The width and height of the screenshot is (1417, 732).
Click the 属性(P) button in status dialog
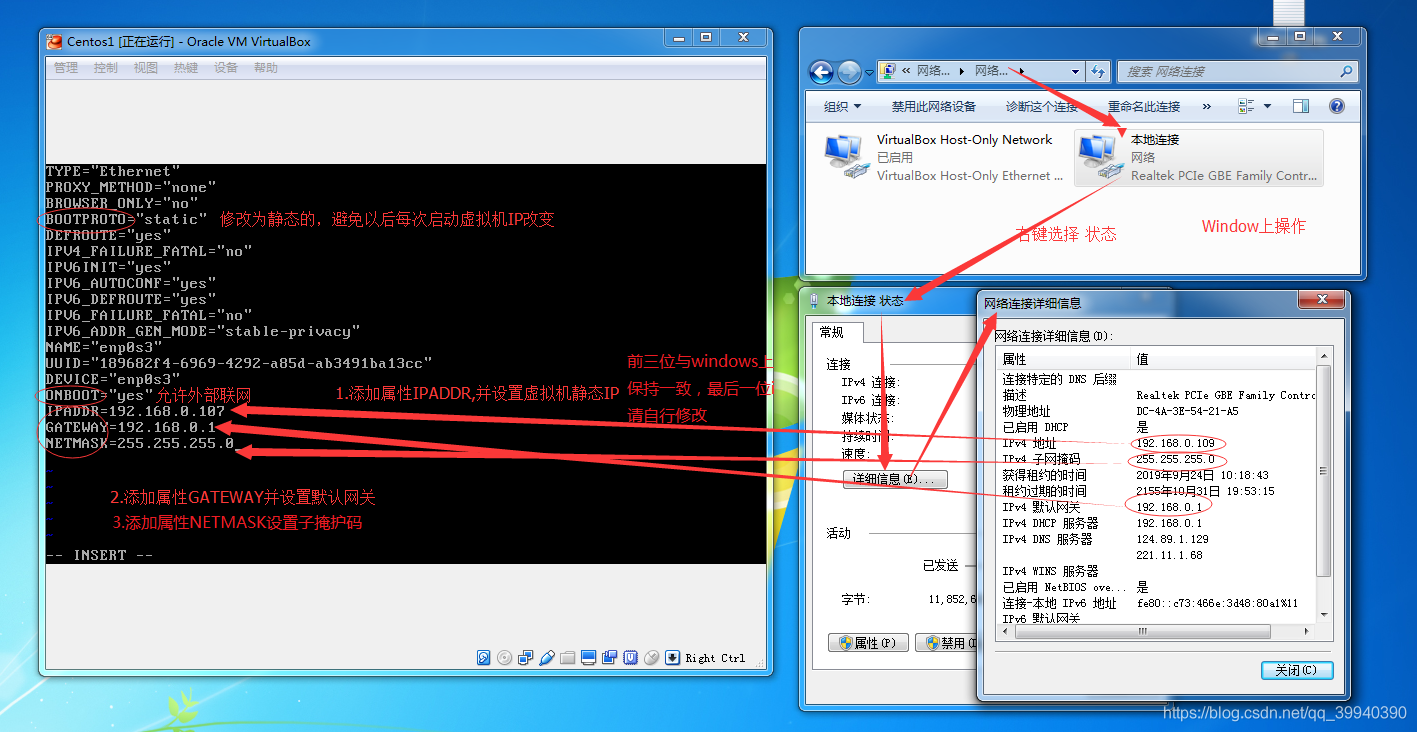point(867,643)
